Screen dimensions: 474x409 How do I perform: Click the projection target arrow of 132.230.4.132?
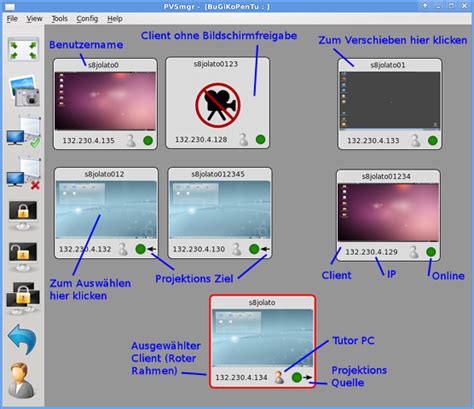point(152,249)
